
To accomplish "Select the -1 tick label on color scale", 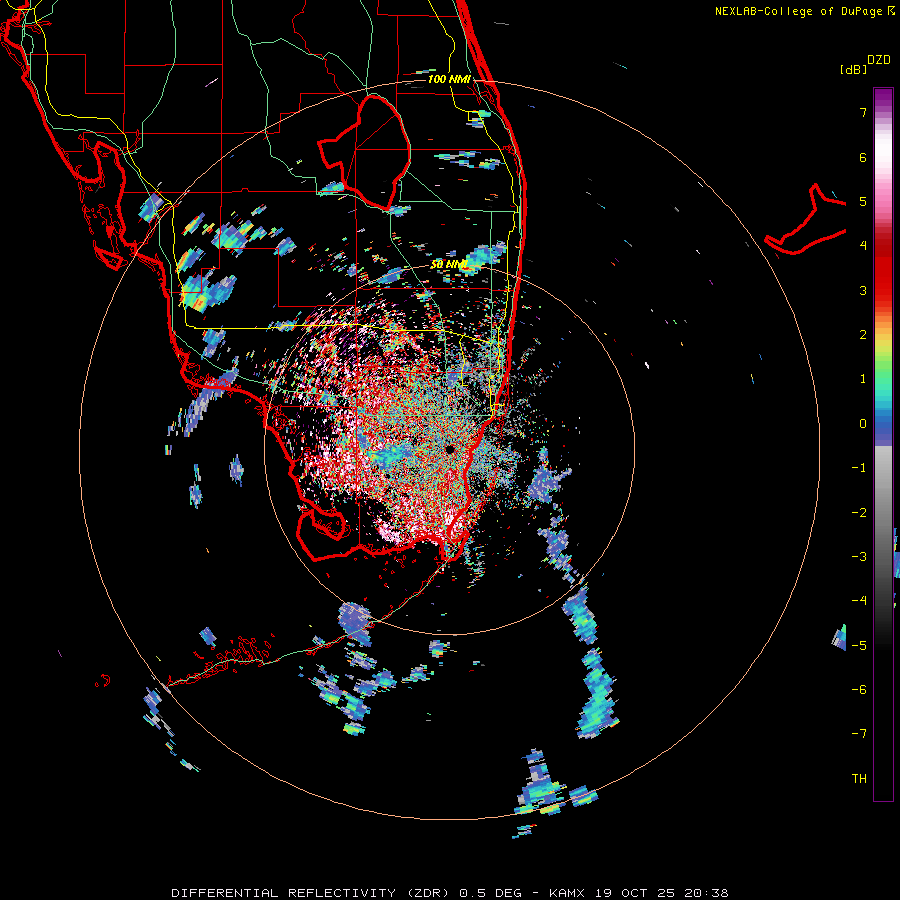I will pos(859,468).
